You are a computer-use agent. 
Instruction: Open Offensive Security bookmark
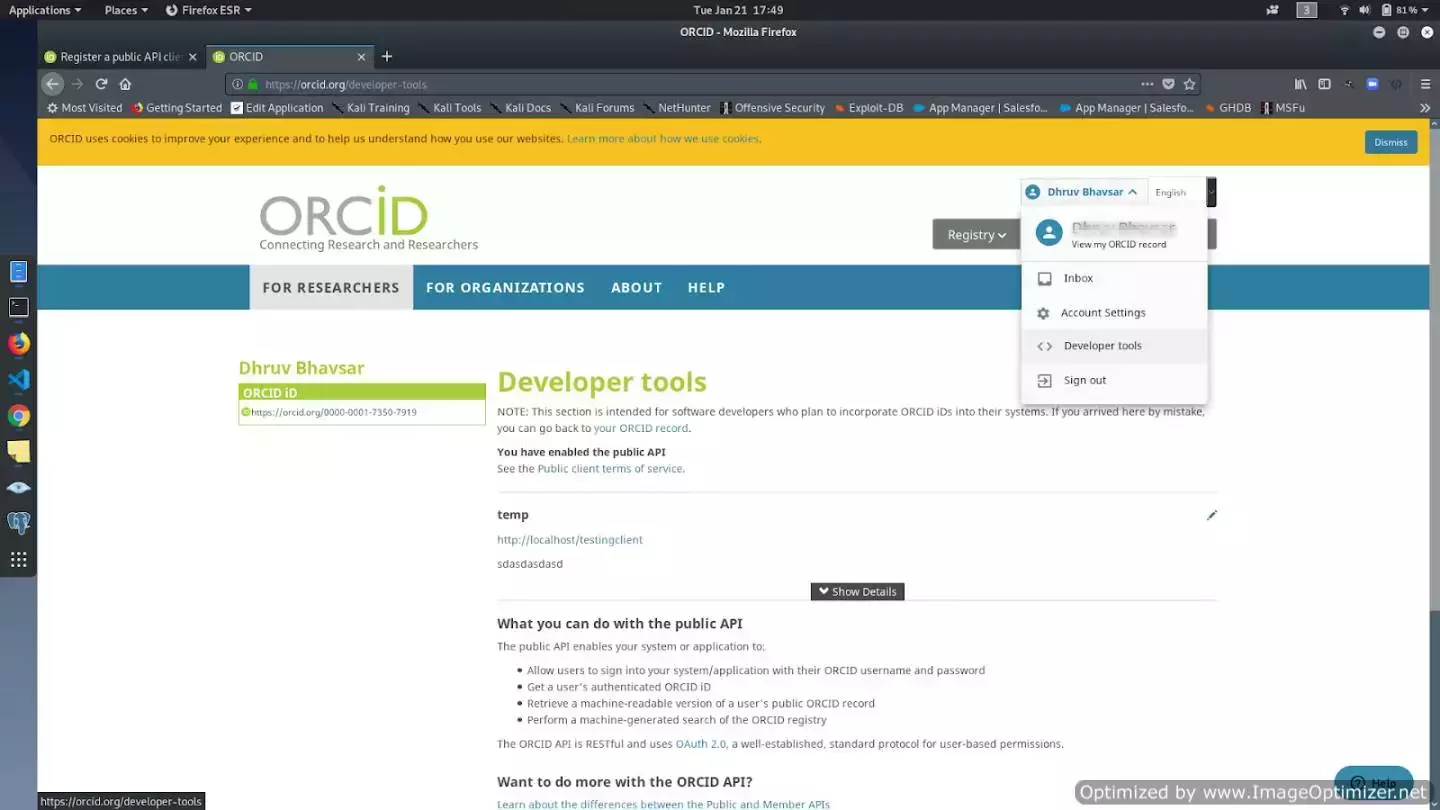[x=772, y=108]
